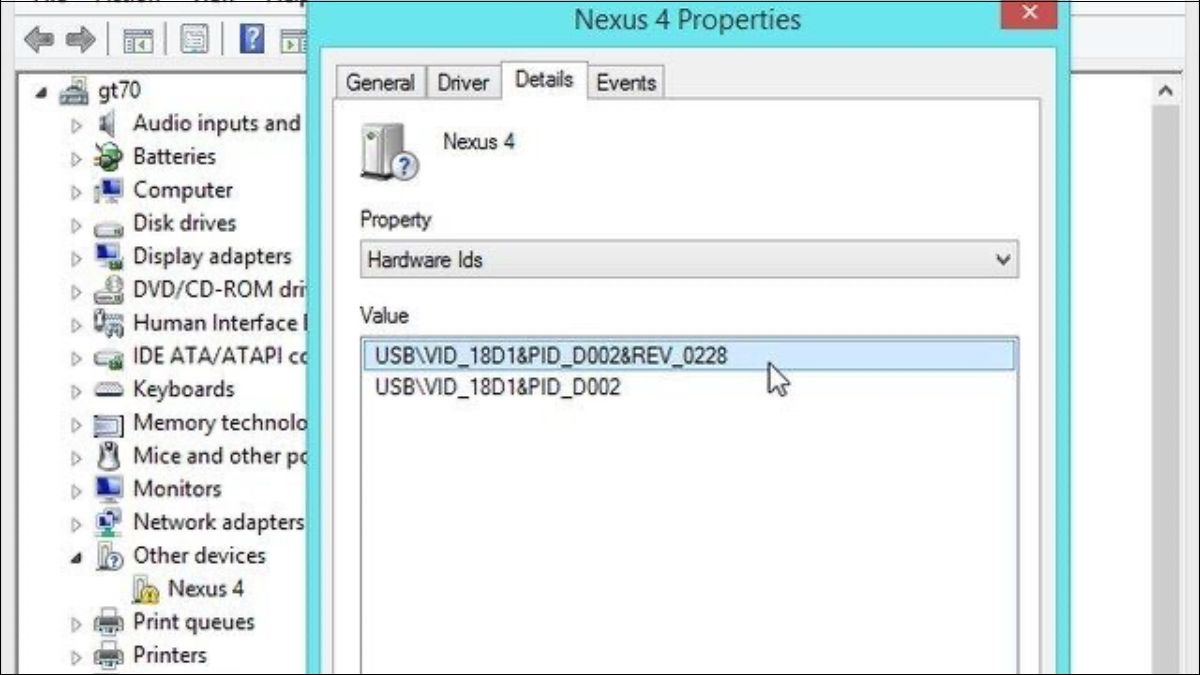The height and width of the screenshot is (675, 1200).
Task: Click the Forward arrow in Device Manager toolbar
Action: [x=80, y=40]
